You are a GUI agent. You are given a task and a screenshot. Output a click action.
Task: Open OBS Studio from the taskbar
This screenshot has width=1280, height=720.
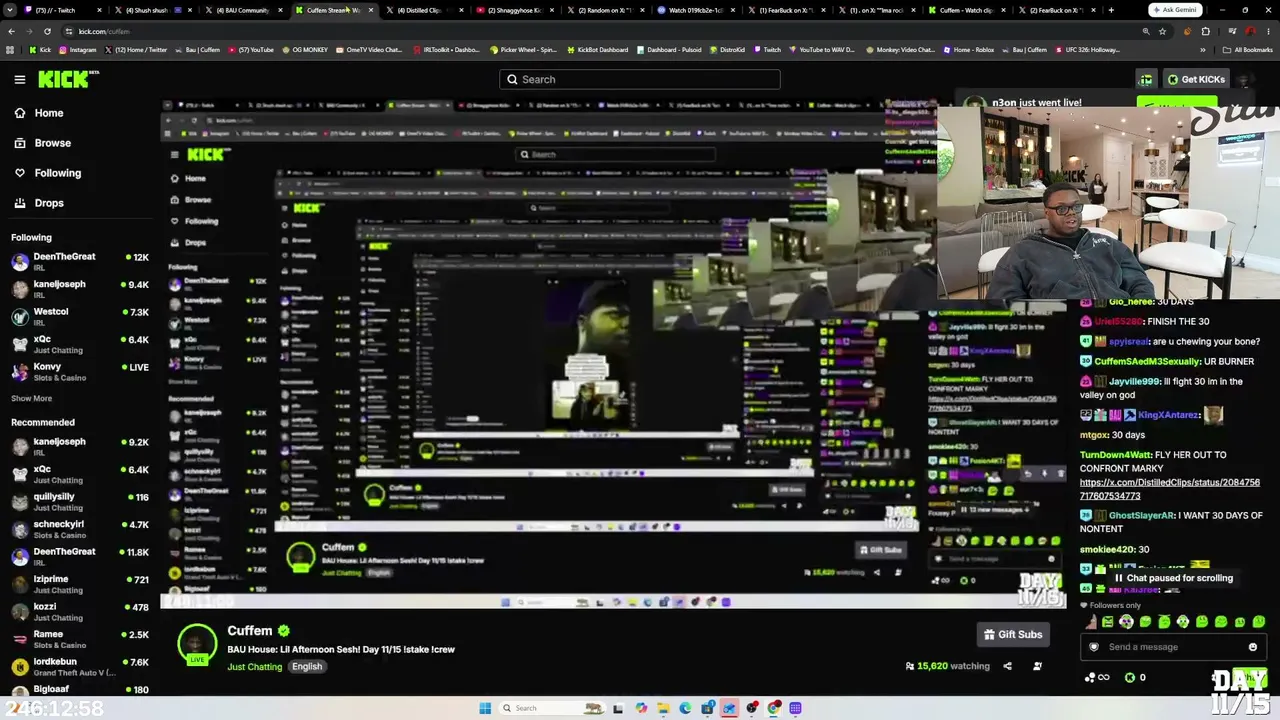point(752,708)
